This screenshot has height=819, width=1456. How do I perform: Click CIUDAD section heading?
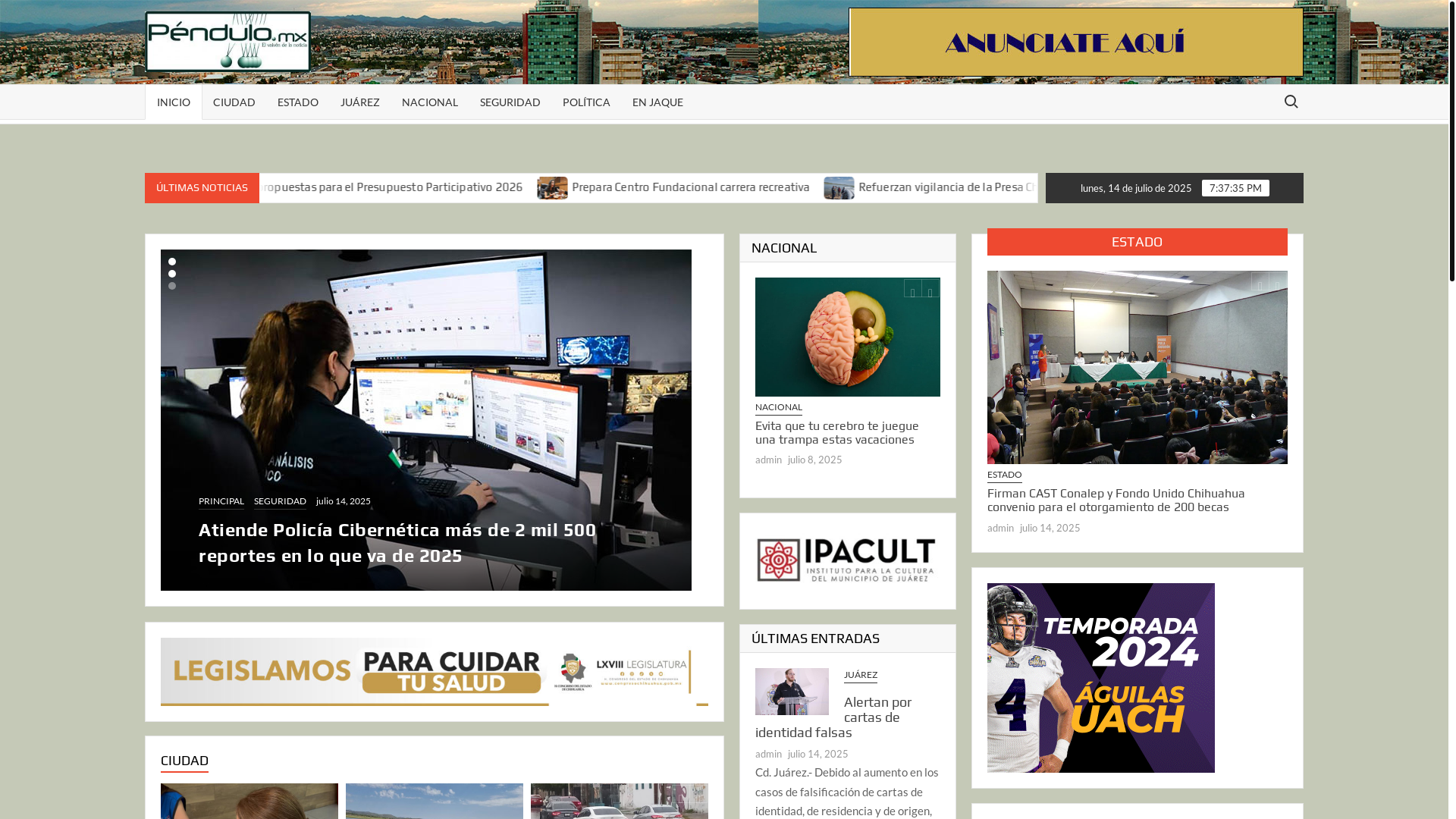coord(184,761)
